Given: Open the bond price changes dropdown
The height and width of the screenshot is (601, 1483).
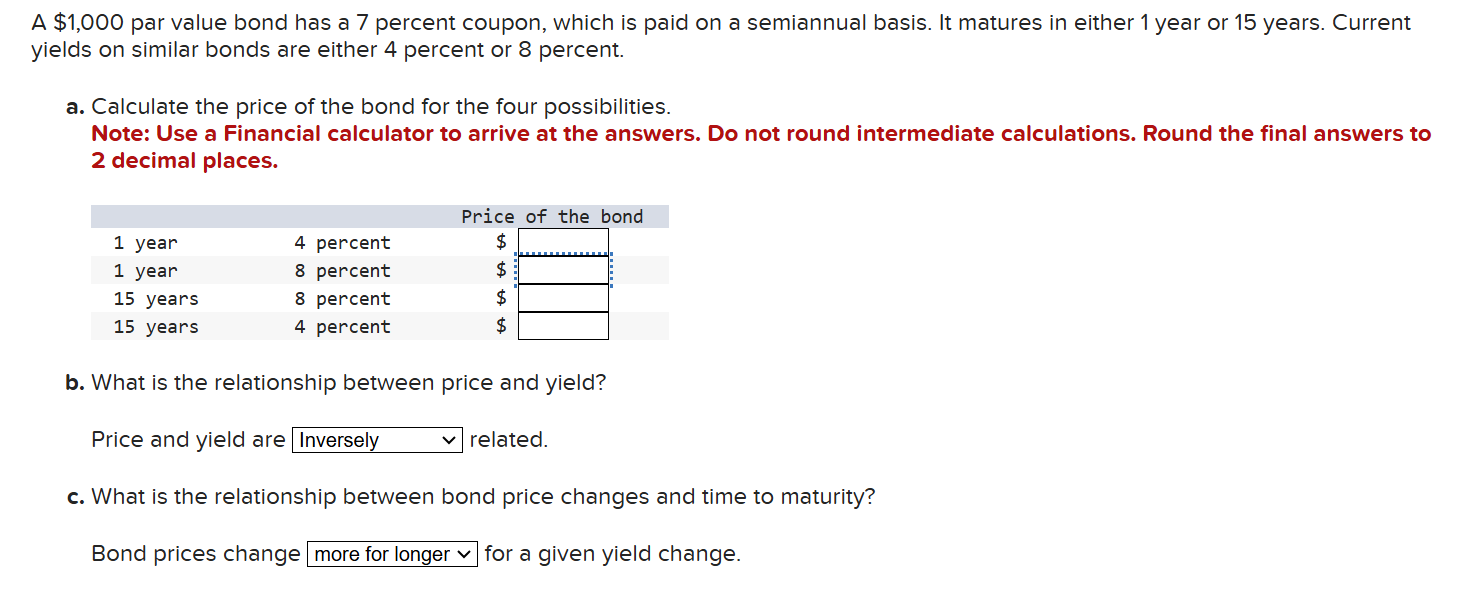Looking at the screenshot, I should click(390, 553).
